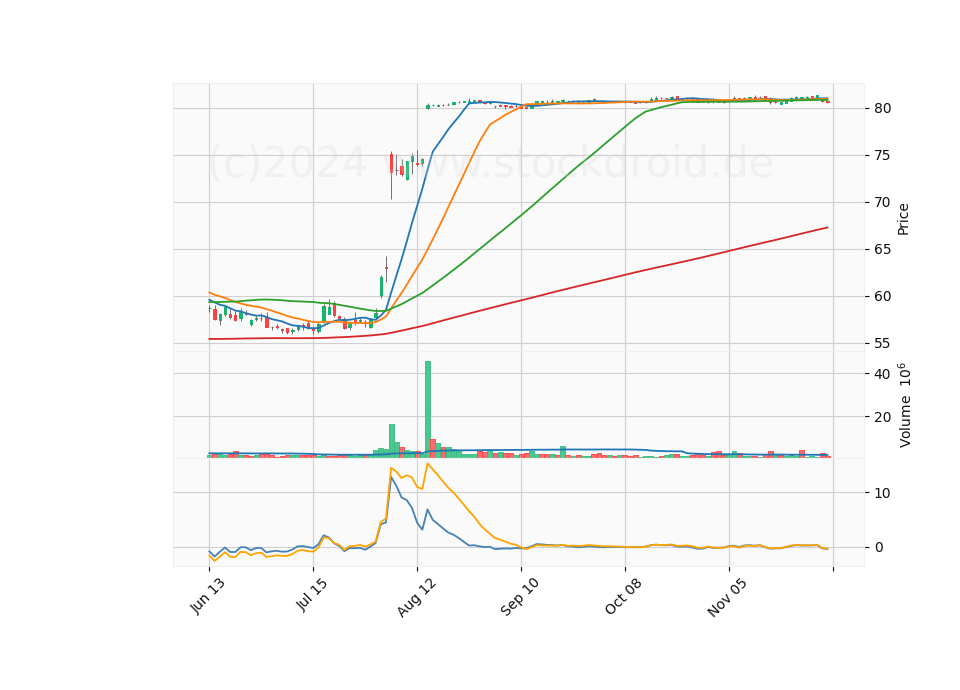Click the Jun 13 date label
The image size is (960, 690).
click(x=208, y=596)
